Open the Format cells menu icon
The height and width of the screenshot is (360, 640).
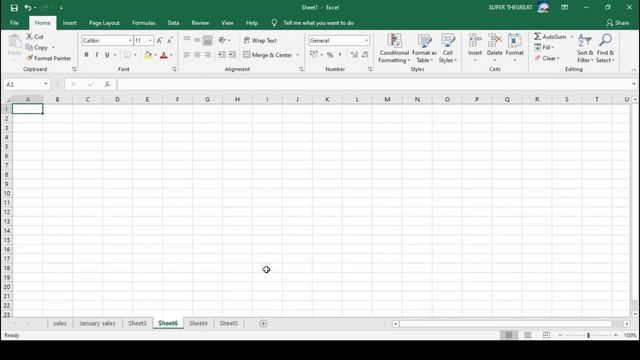point(514,41)
